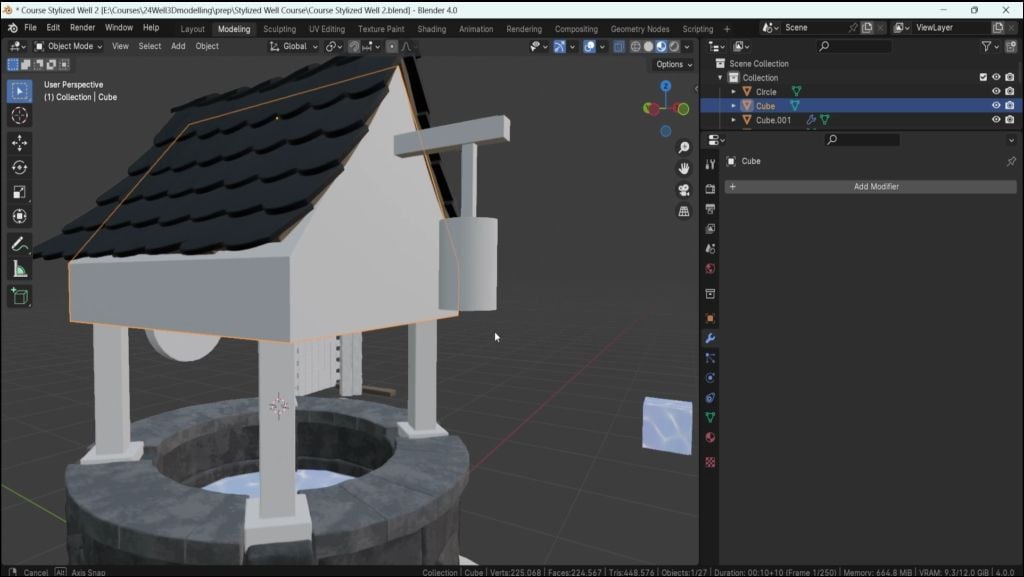Viewport: 1024px width, 577px height.
Task: Expand the Cube.001 object tree row
Action: tap(733, 120)
